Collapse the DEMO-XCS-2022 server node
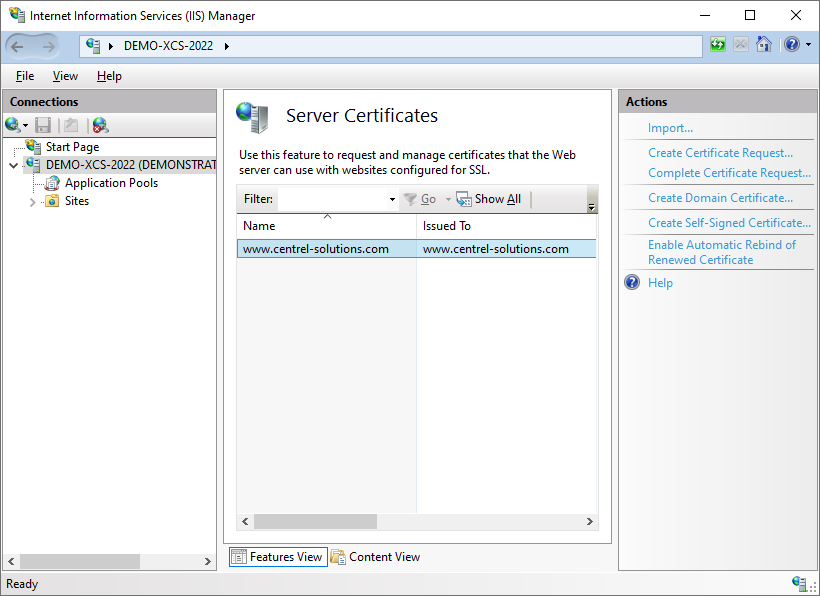Viewport: 820px width, 596px height. [x=14, y=165]
